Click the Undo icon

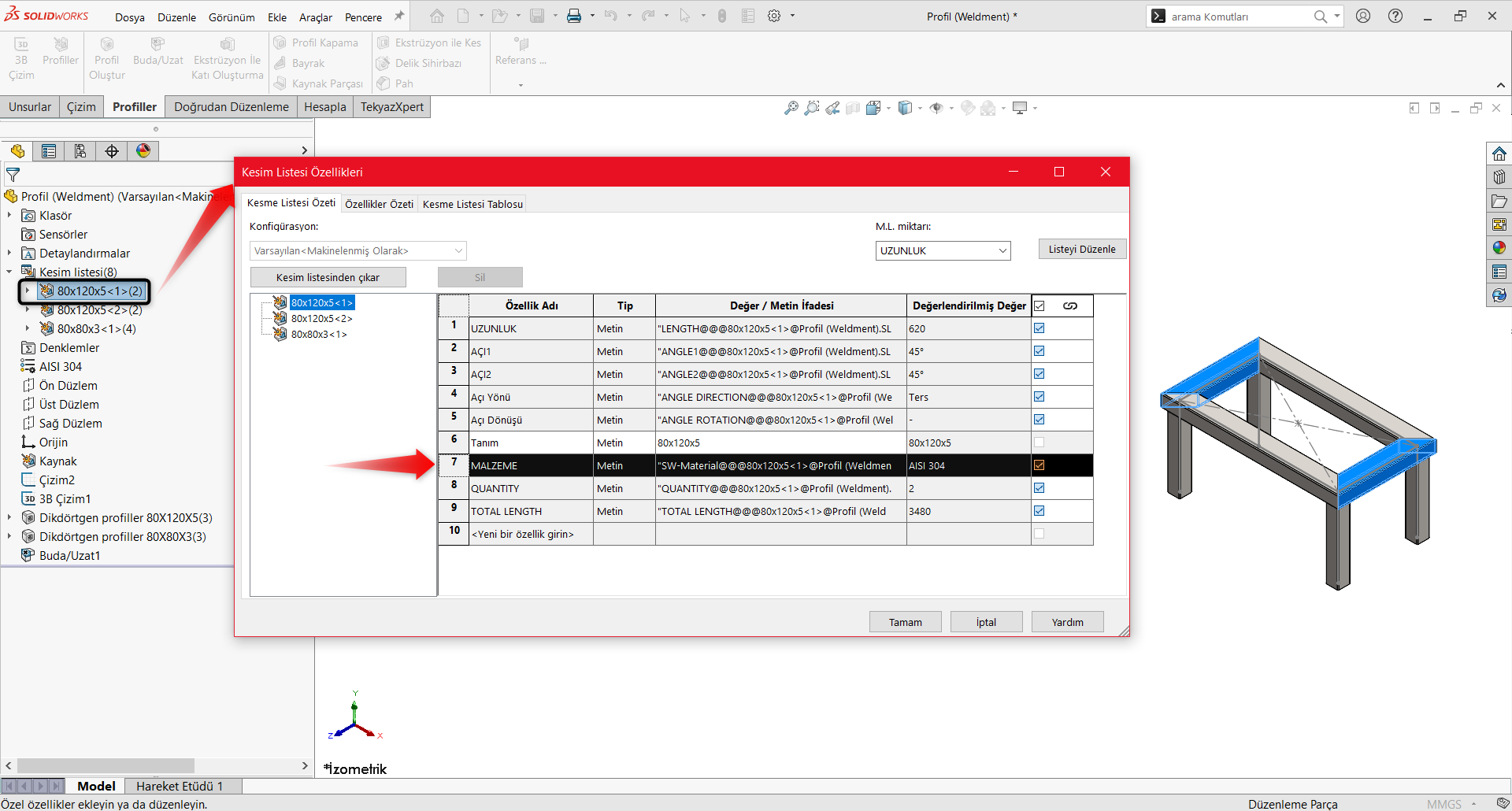point(610,16)
